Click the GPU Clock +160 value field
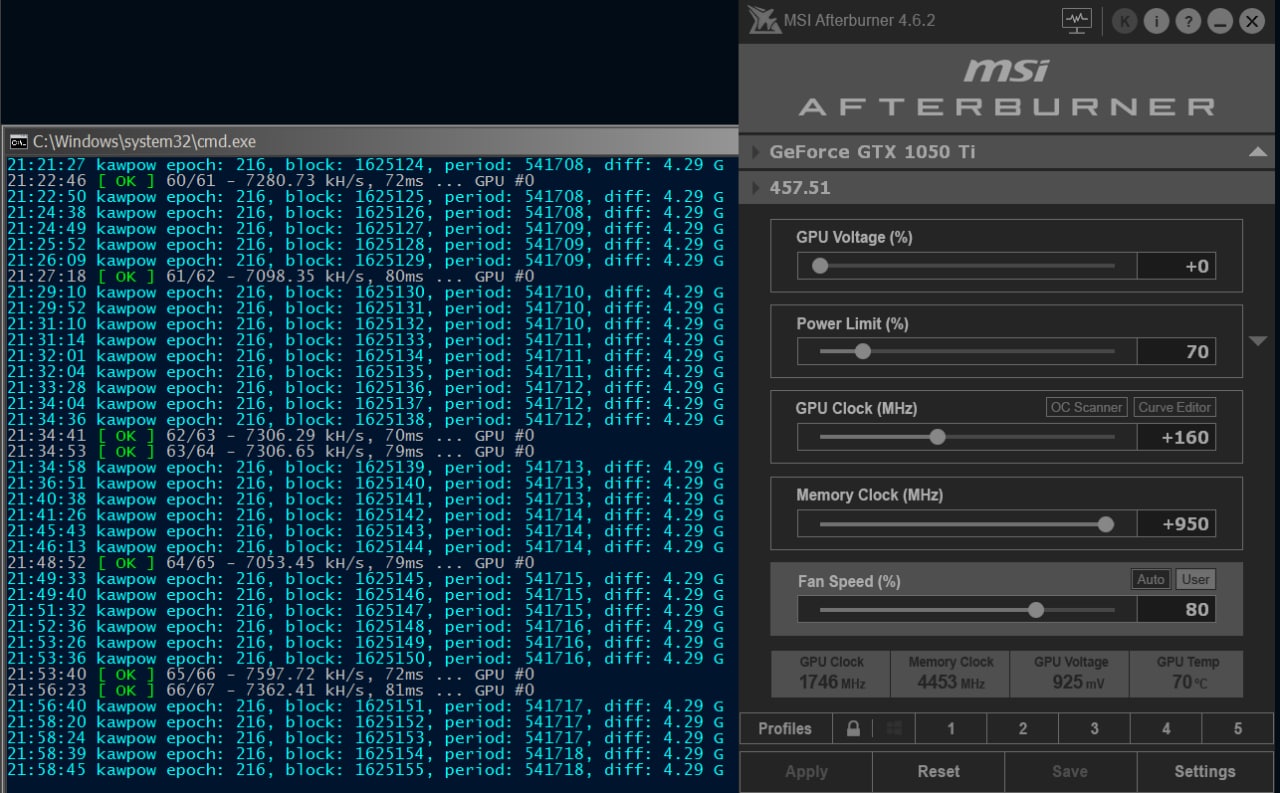Image resolution: width=1280 pixels, height=793 pixels. pos(1177,437)
